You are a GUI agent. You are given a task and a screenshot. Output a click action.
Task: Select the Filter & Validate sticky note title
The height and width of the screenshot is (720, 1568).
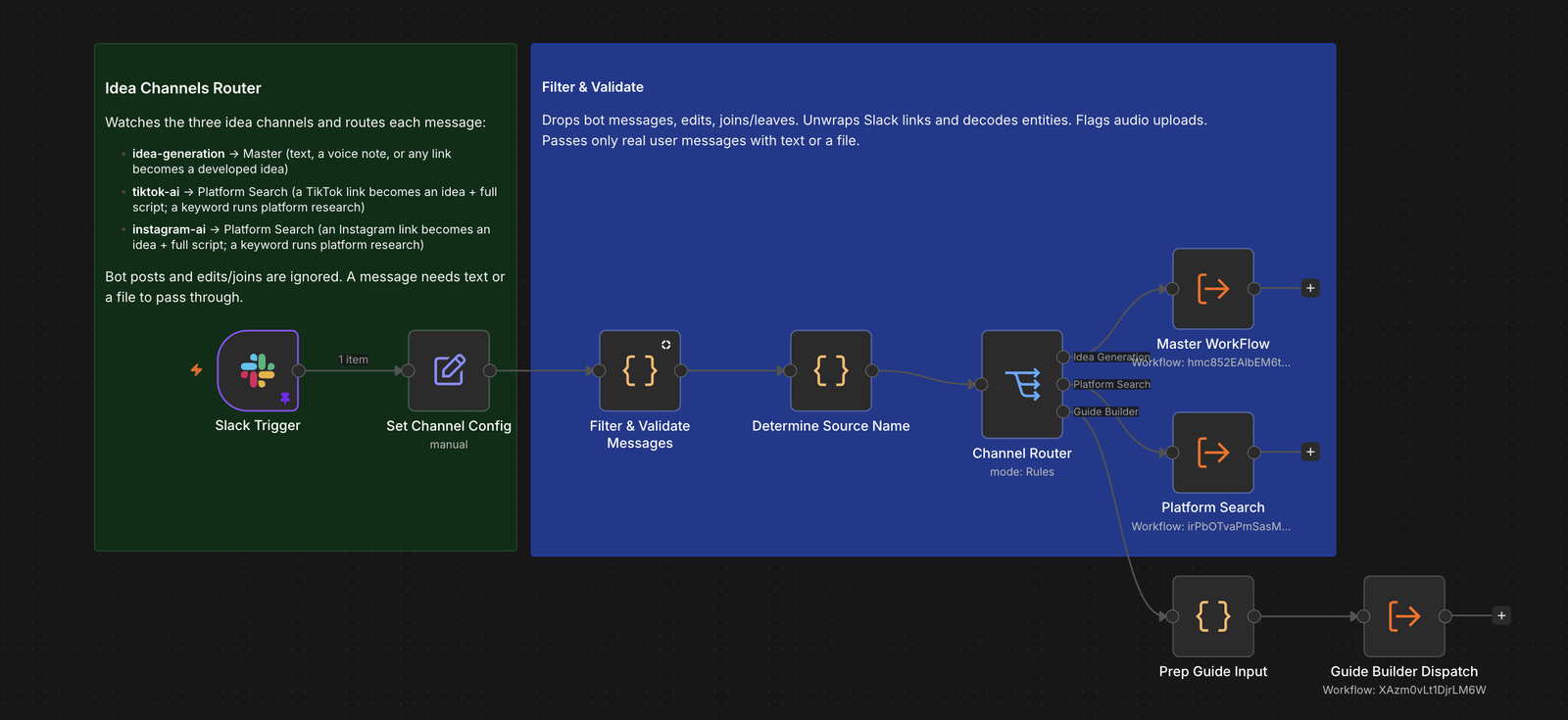coord(593,87)
